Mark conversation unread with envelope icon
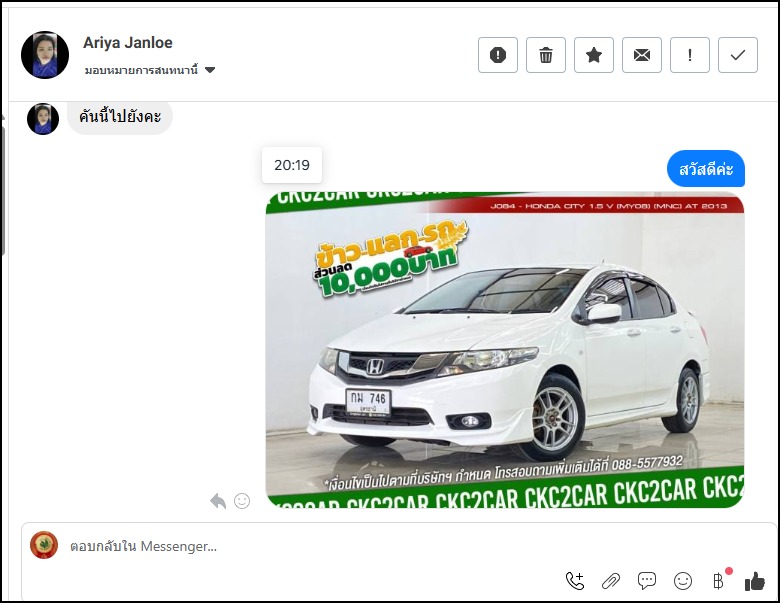Viewport: 780px width, 603px height. 642,55
